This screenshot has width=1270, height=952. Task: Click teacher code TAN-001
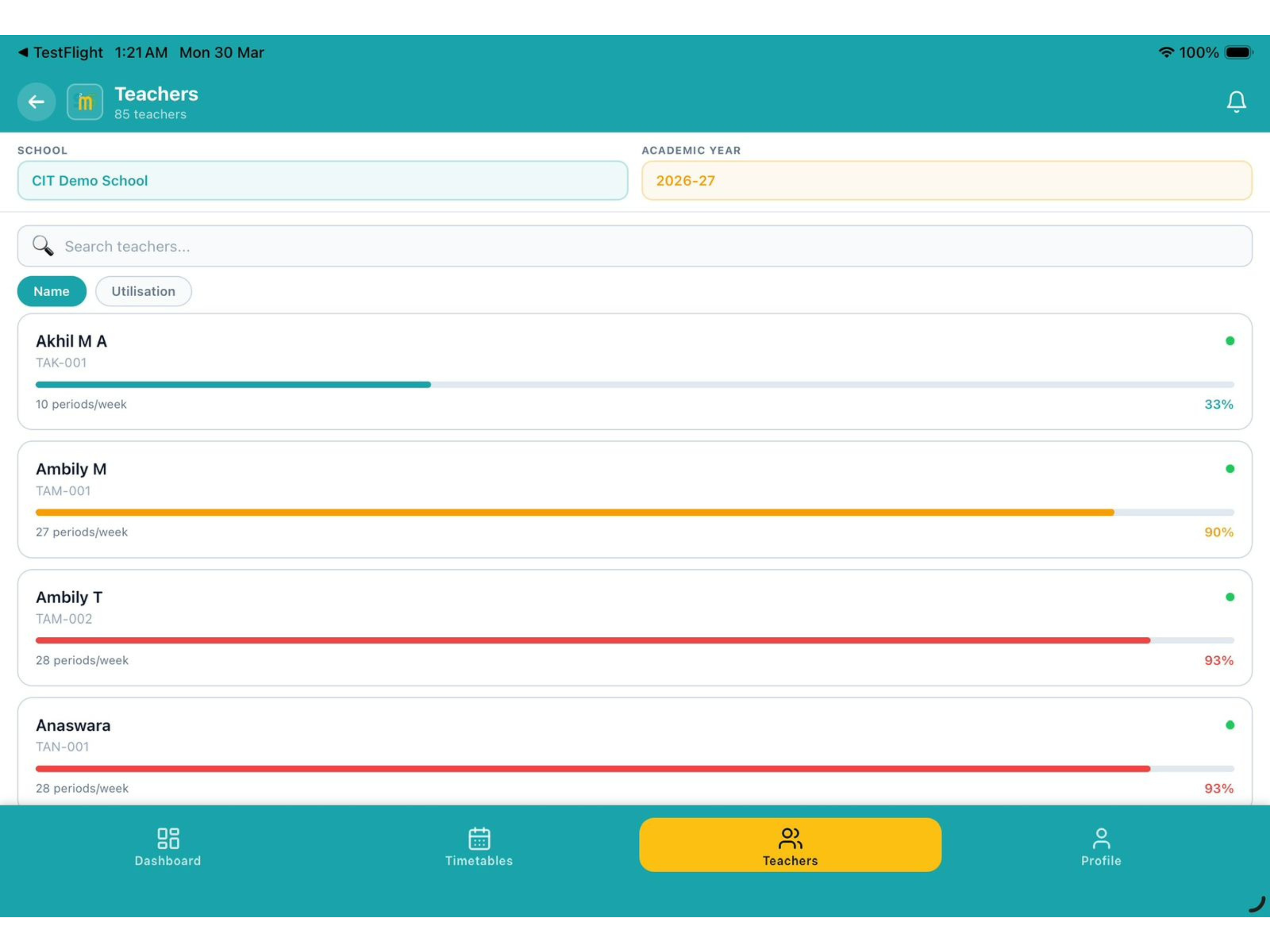(x=63, y=747)
